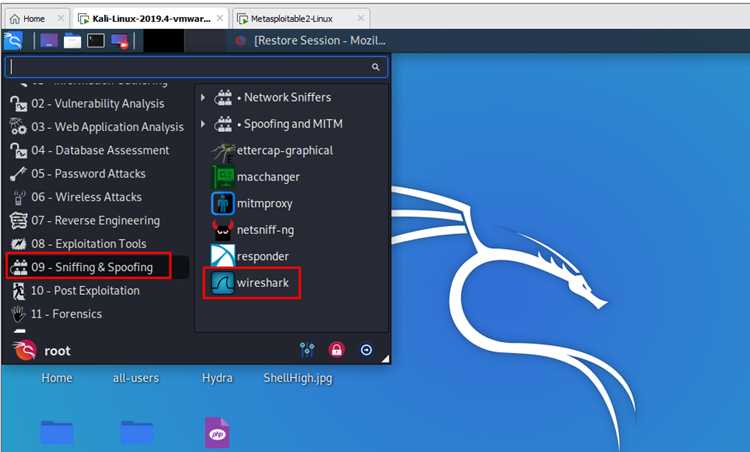Viewport: 750px width, 452px height.
Task: Click the root username text
Action: coord(57,351)
